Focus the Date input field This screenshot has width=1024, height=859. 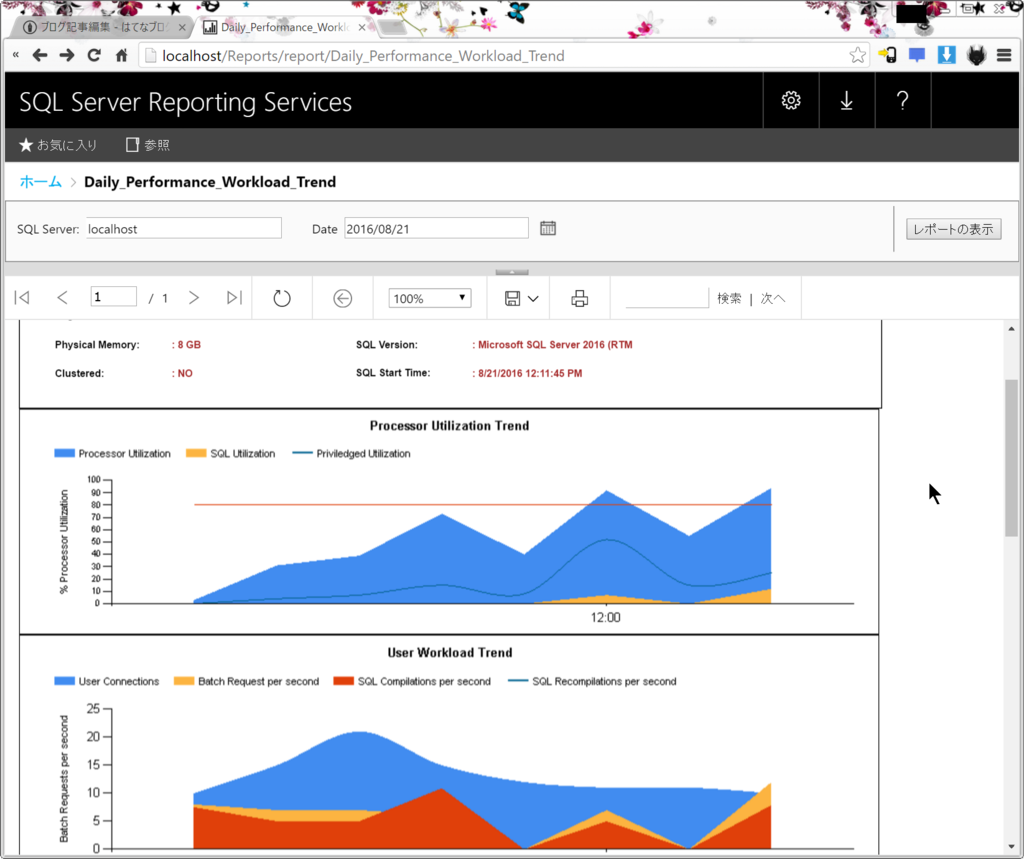(x=436, y=229)
